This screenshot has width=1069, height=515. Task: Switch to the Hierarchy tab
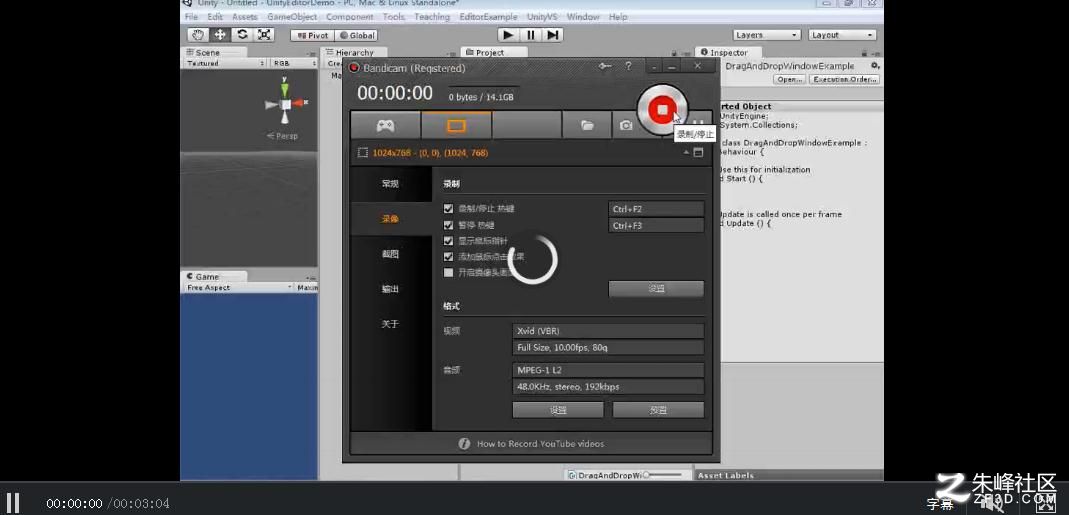coord(354,53)
